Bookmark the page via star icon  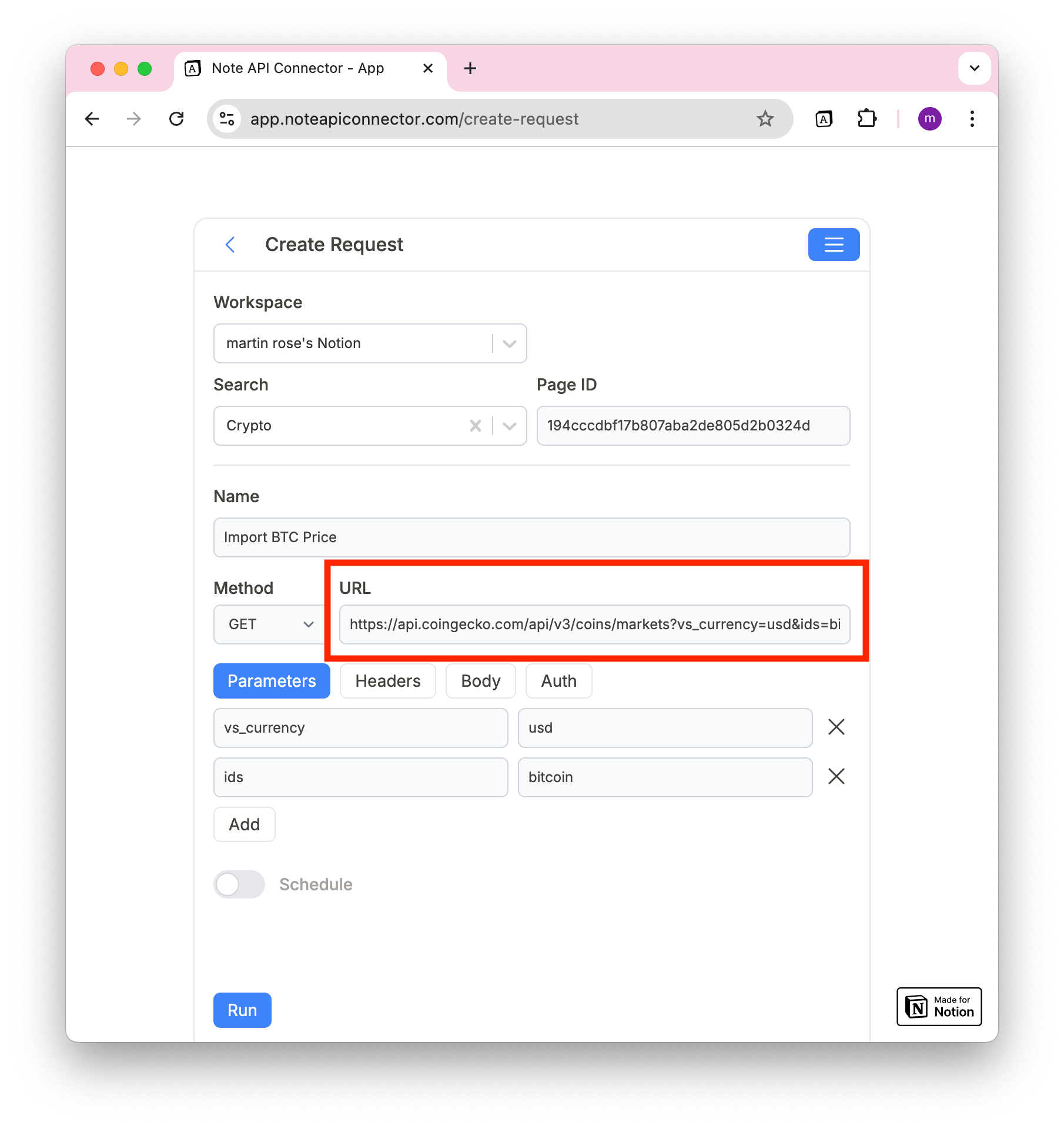point(765,119)
